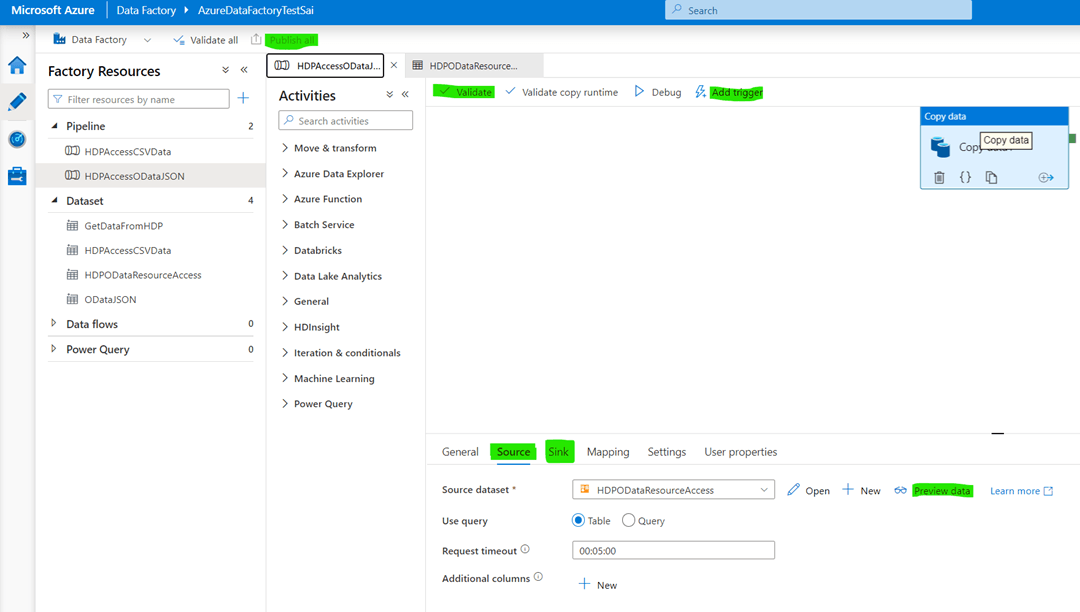Add New additional column
The height and width of the screenshot is (612, 1080).
(x=597, y=584)
